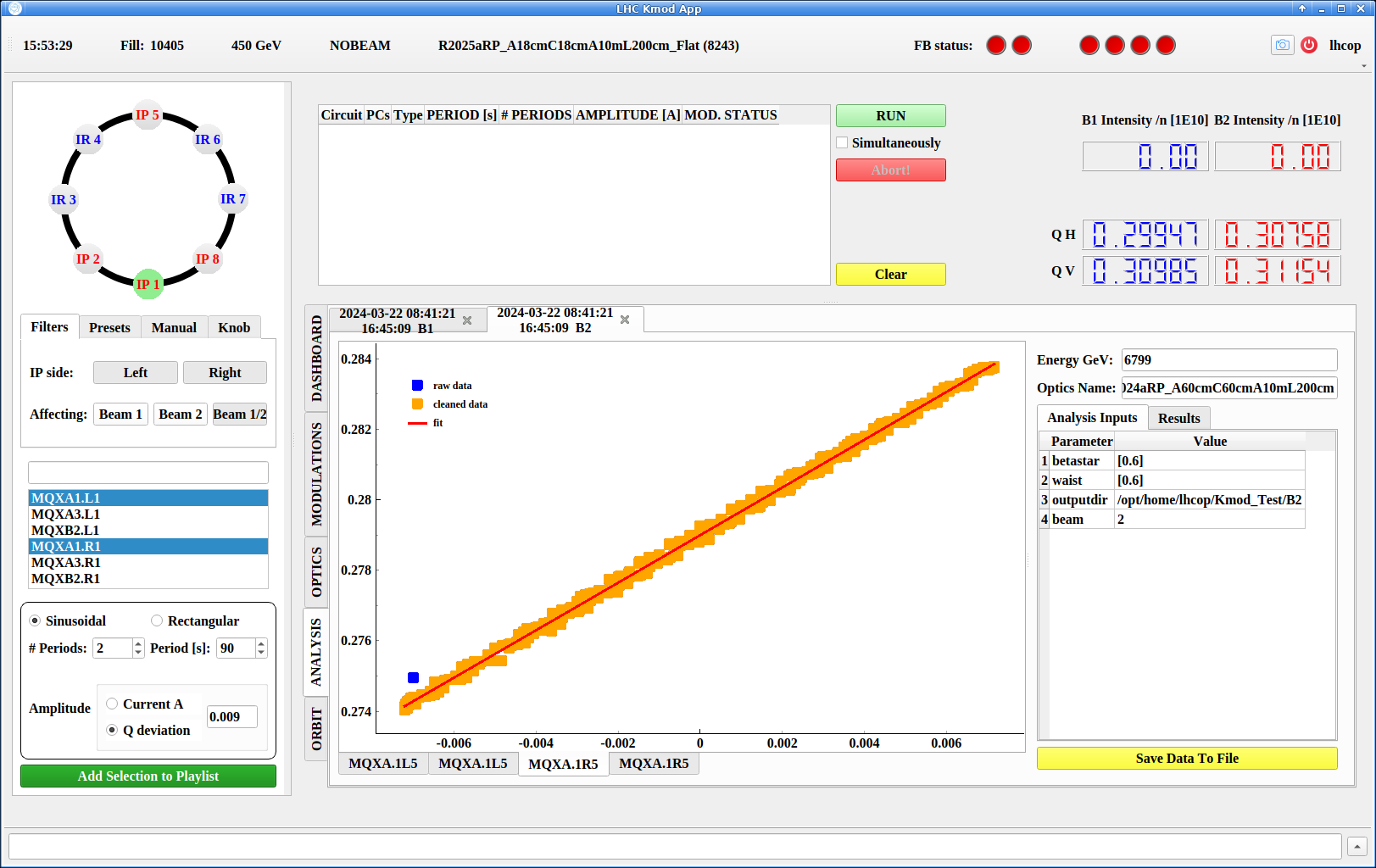Select Rectangular modulation type
The width and height of the screenshot is (1376, 868).
(157, 620)
